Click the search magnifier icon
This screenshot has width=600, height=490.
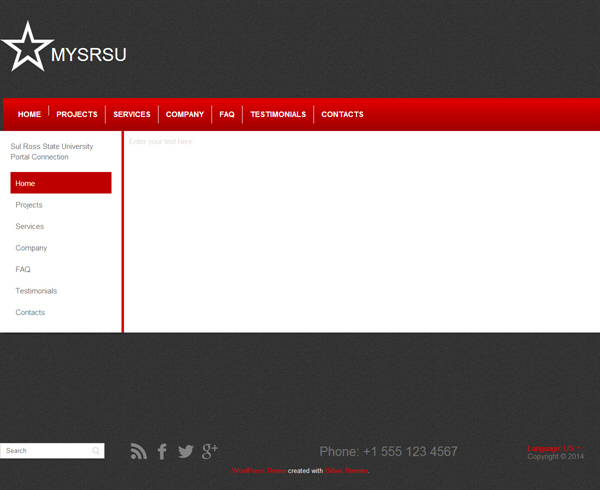coord(96,451)
